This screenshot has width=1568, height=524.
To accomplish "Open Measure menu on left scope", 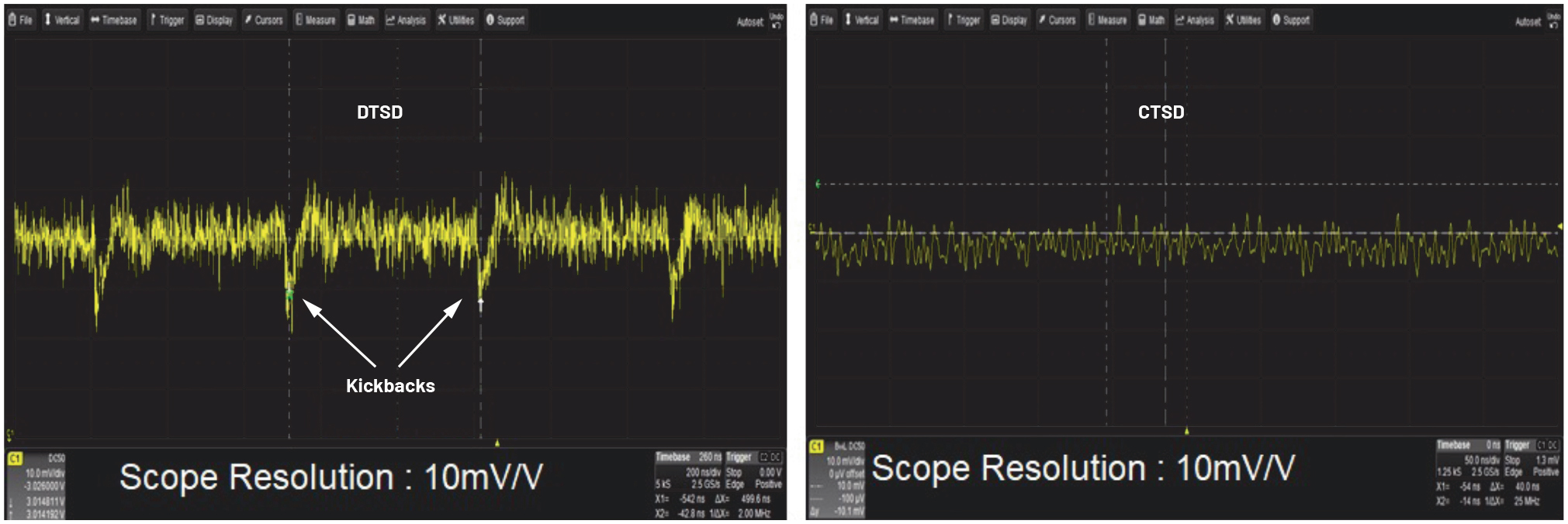I will [315, 20].
